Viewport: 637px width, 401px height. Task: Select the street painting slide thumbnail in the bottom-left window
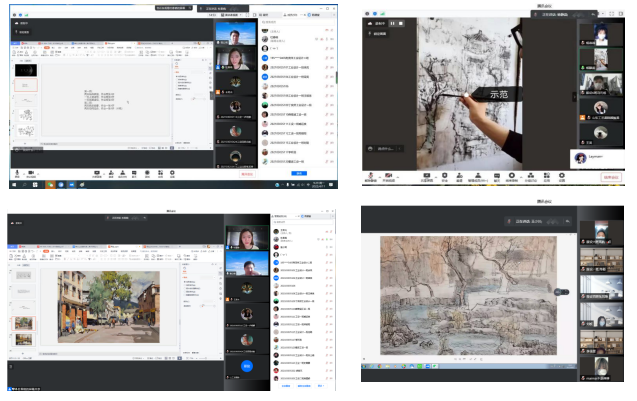[x=23, y=323]
